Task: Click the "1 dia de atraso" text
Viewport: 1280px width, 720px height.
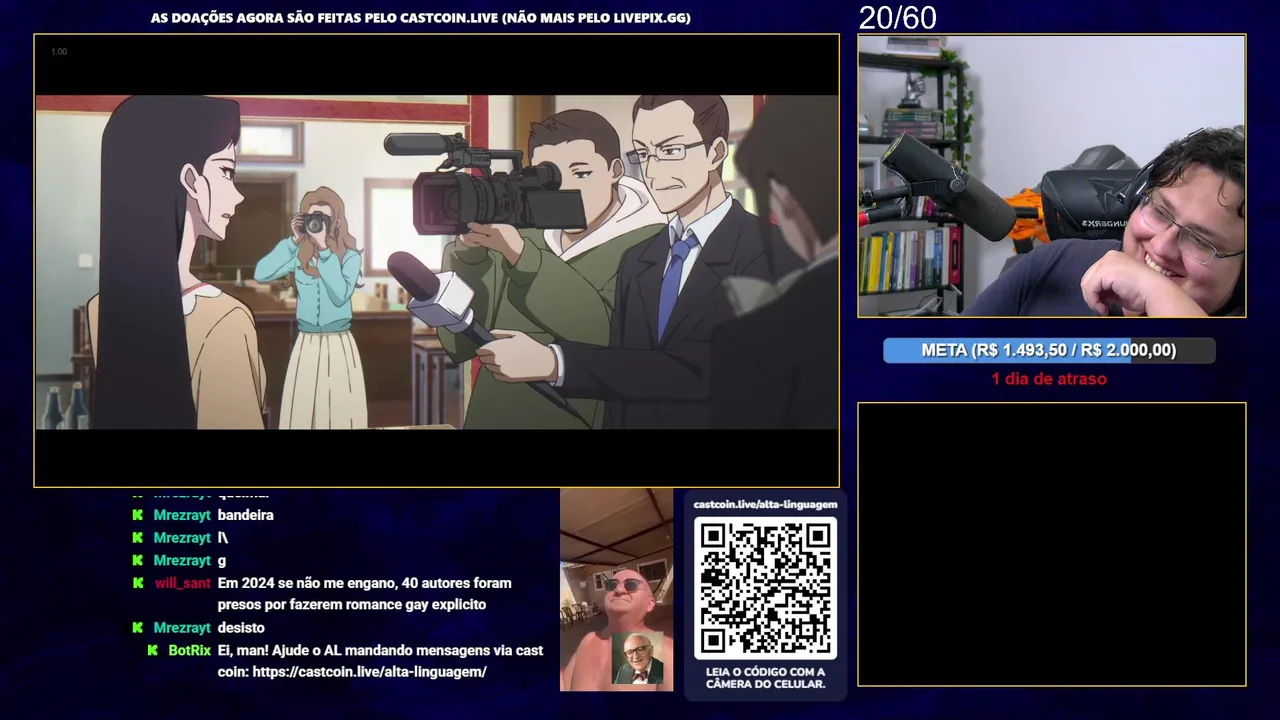Action: [x=1049, y=379]
